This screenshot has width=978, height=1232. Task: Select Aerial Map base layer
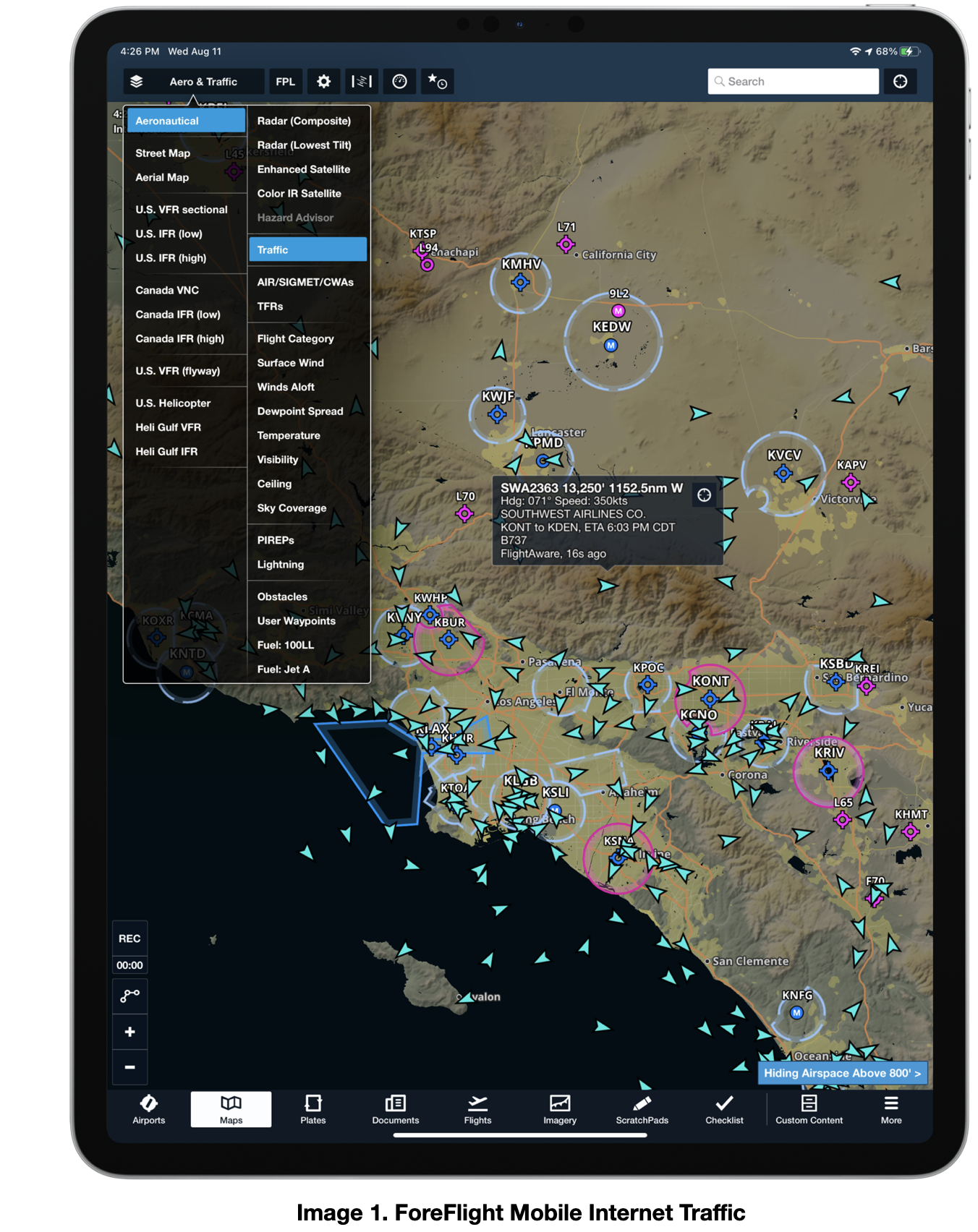click(x=162, y=177)
